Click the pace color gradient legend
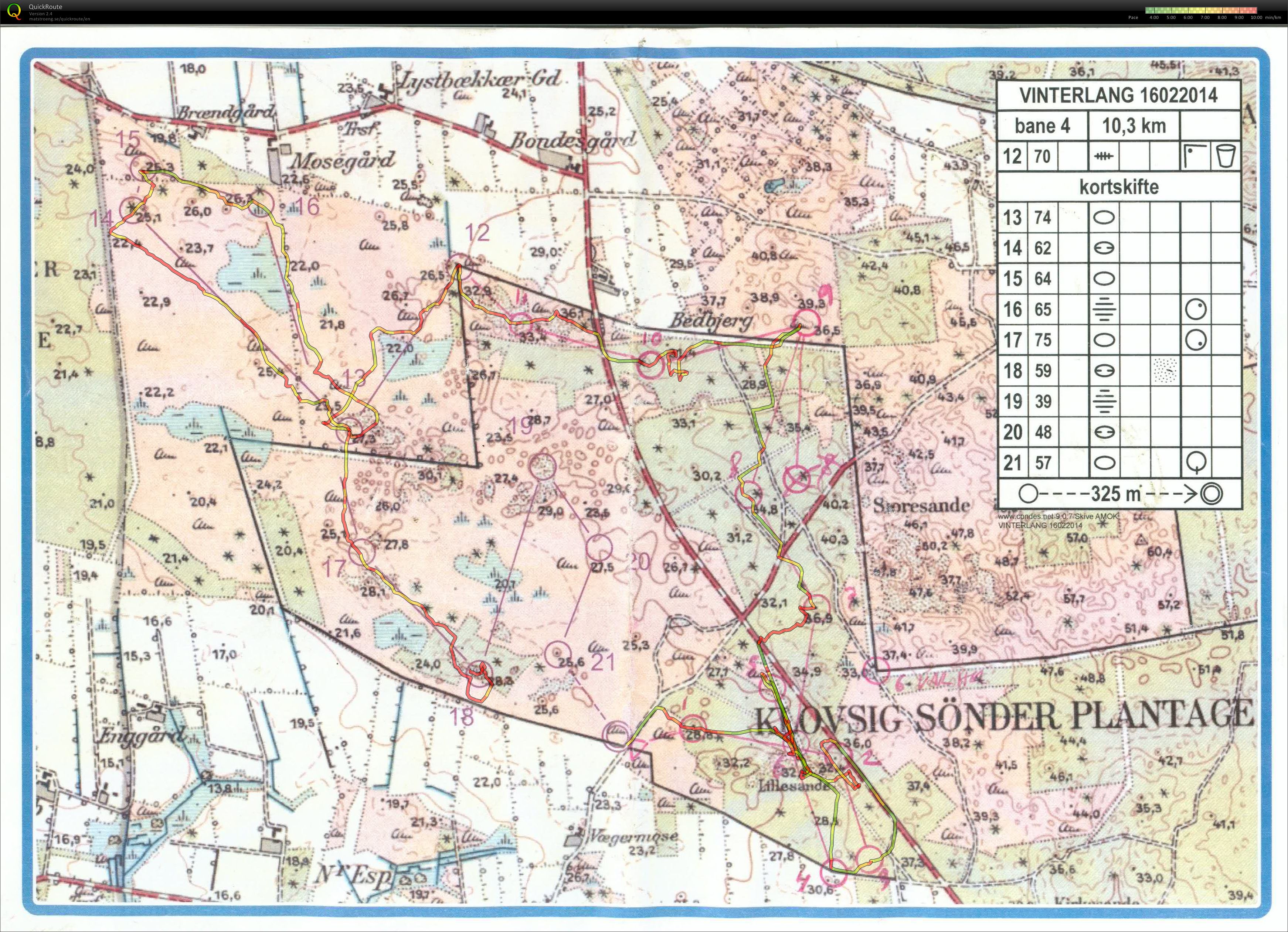 (x=1201, y=10)
